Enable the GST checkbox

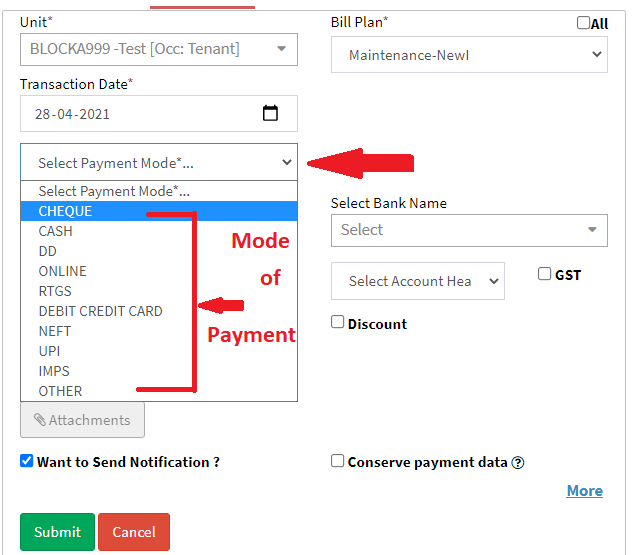coord(544,274)
